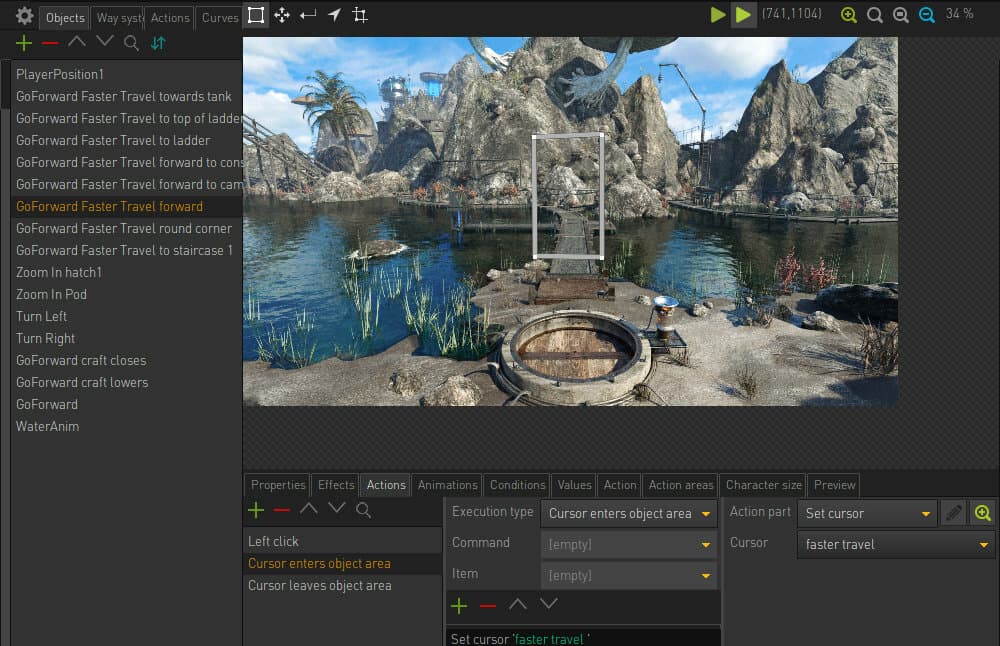Screen dimensions: 1000x646
Task: Open the Item dropdown
Action: point(629,575)
